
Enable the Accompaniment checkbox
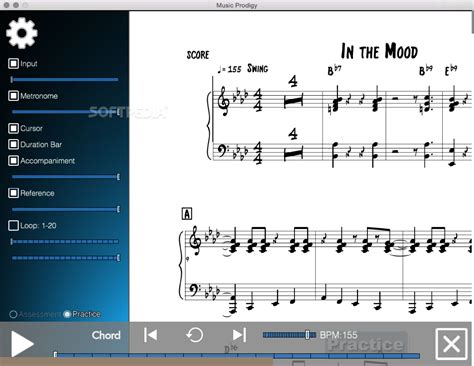click(x=13, y=160)
